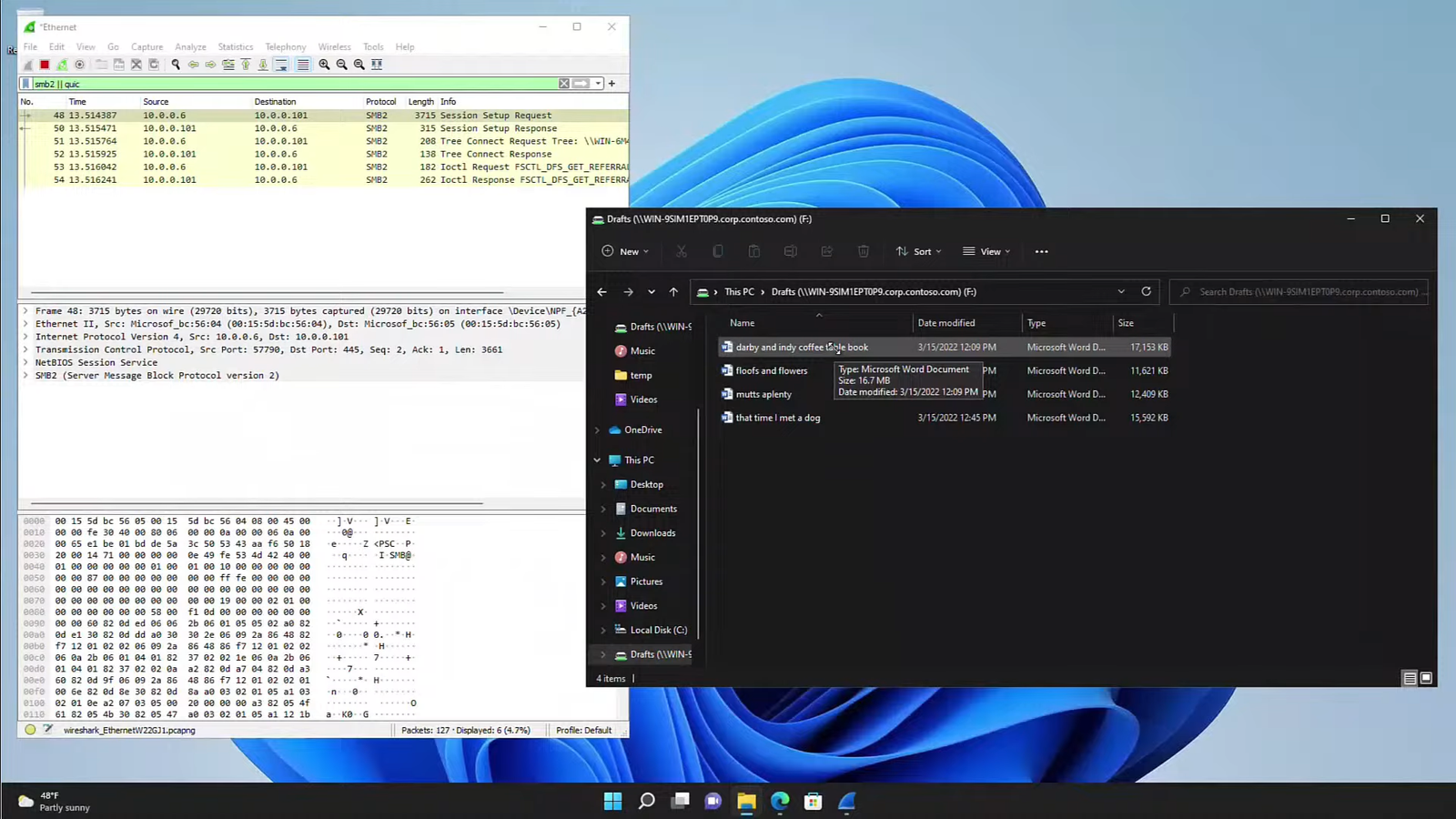Image resolution: width=1456 pixels, height=819 pixels.
Task: Toggle packet list colorization
Action: pyautogui.click(x=304, y=64)
